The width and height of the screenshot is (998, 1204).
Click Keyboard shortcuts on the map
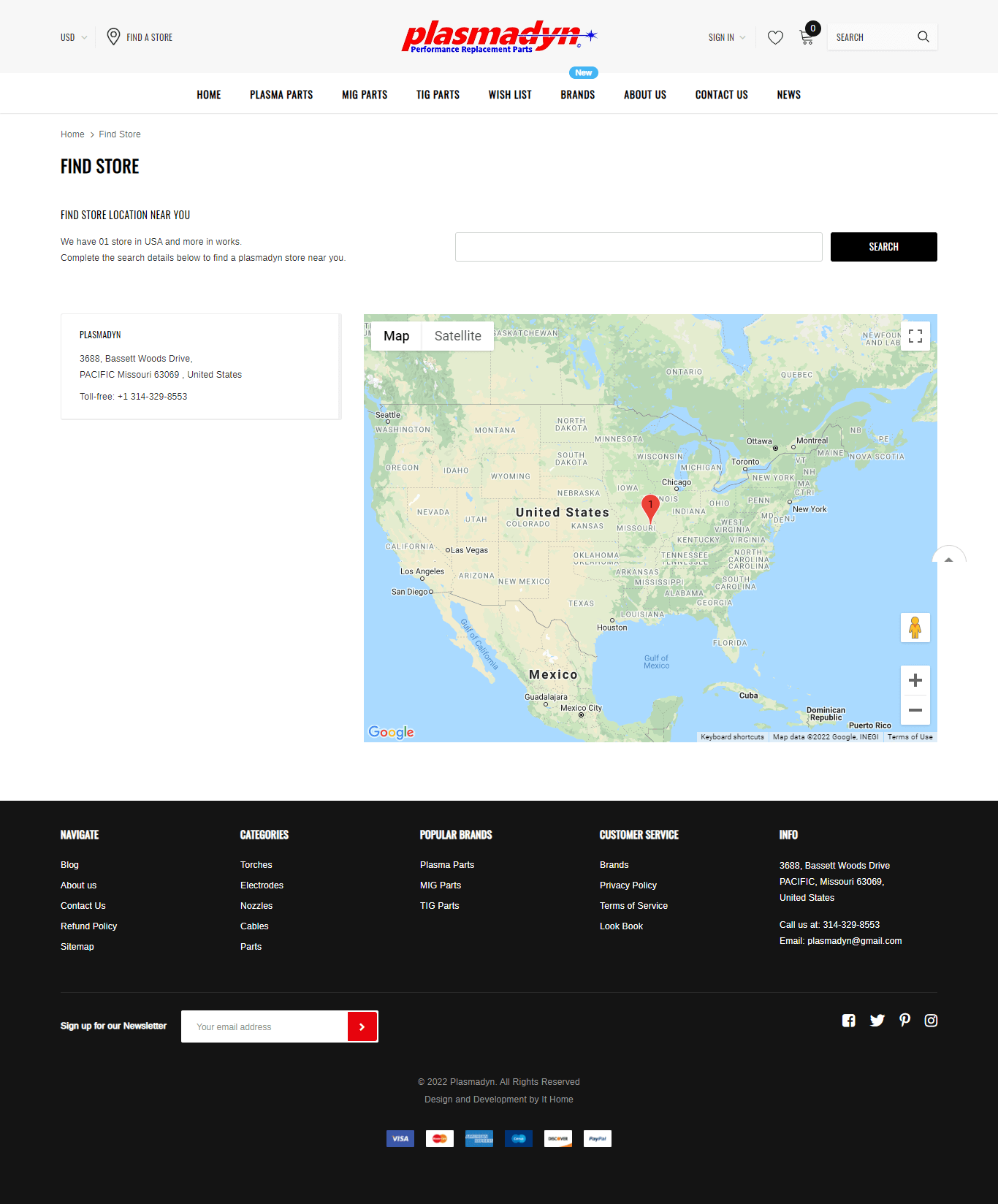(x=733, y=737)
